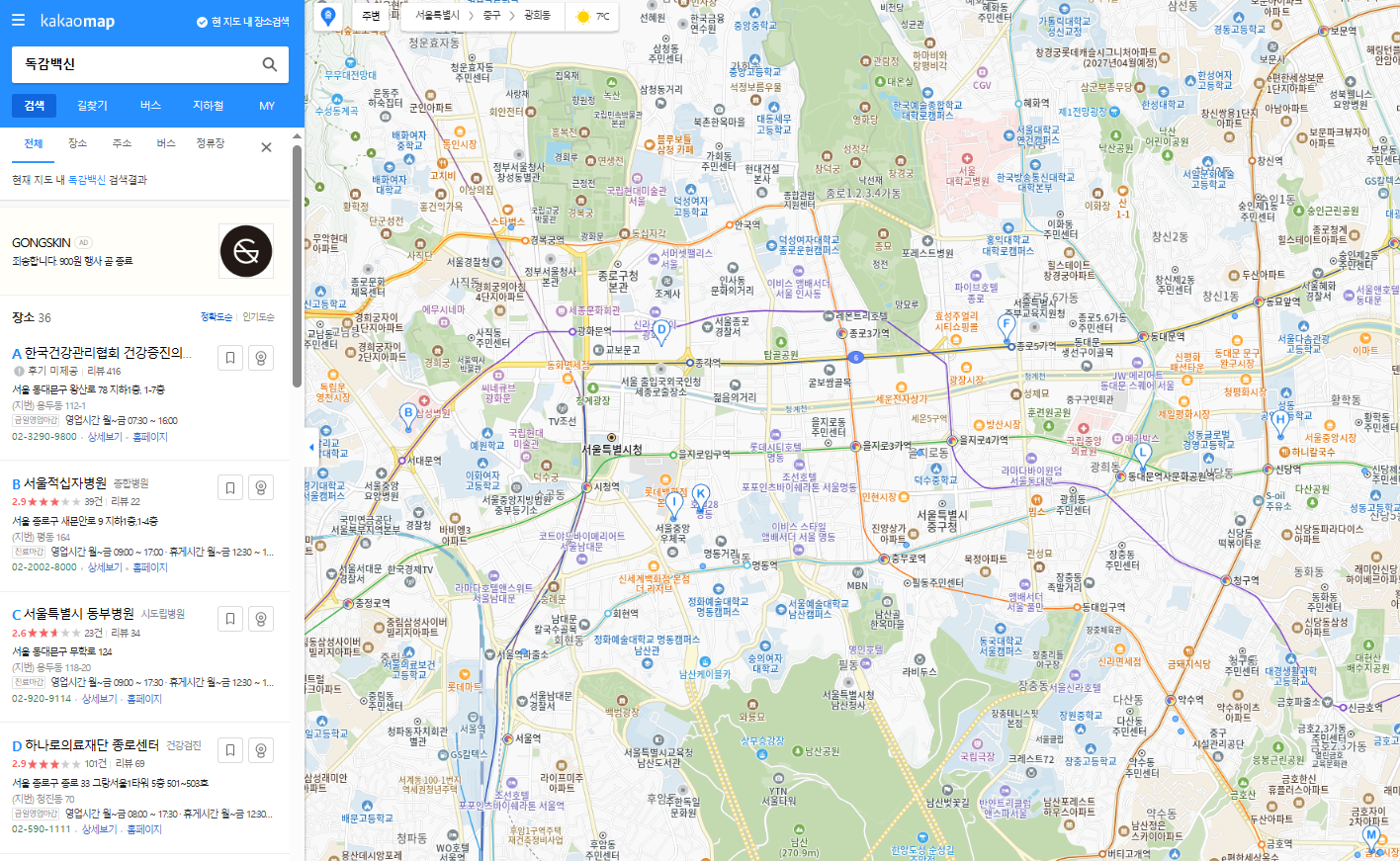Viewport: 1400px width, 861px height.
Task: Select the 전체 results filter
Action: pos(34,144)
